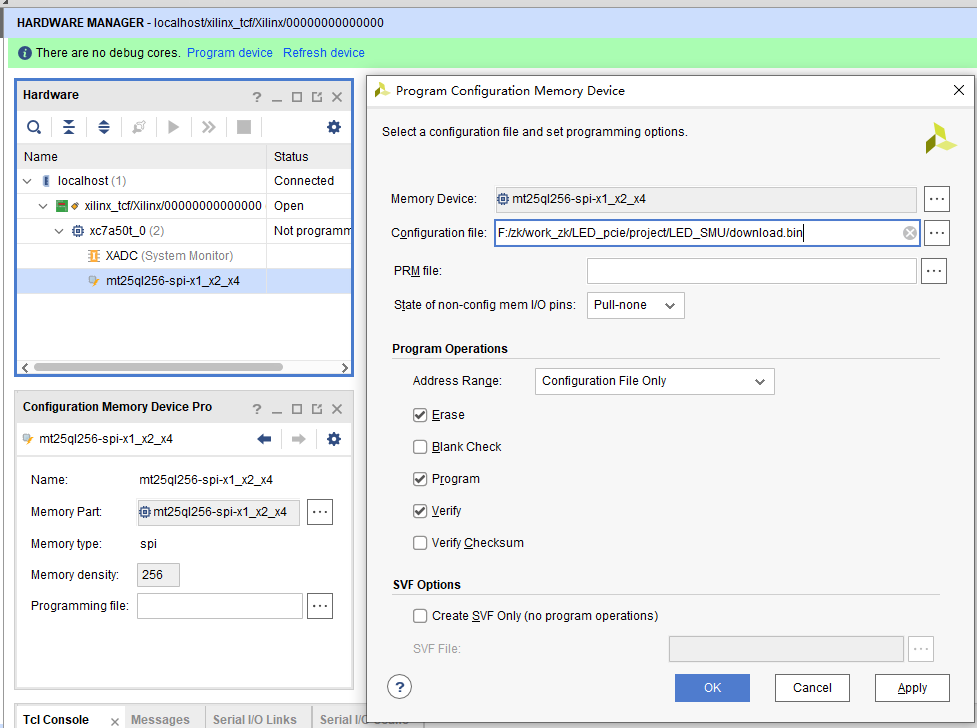Open properties panel settings gear
Screen dimensions: 977x728
(x=334, y=439)
